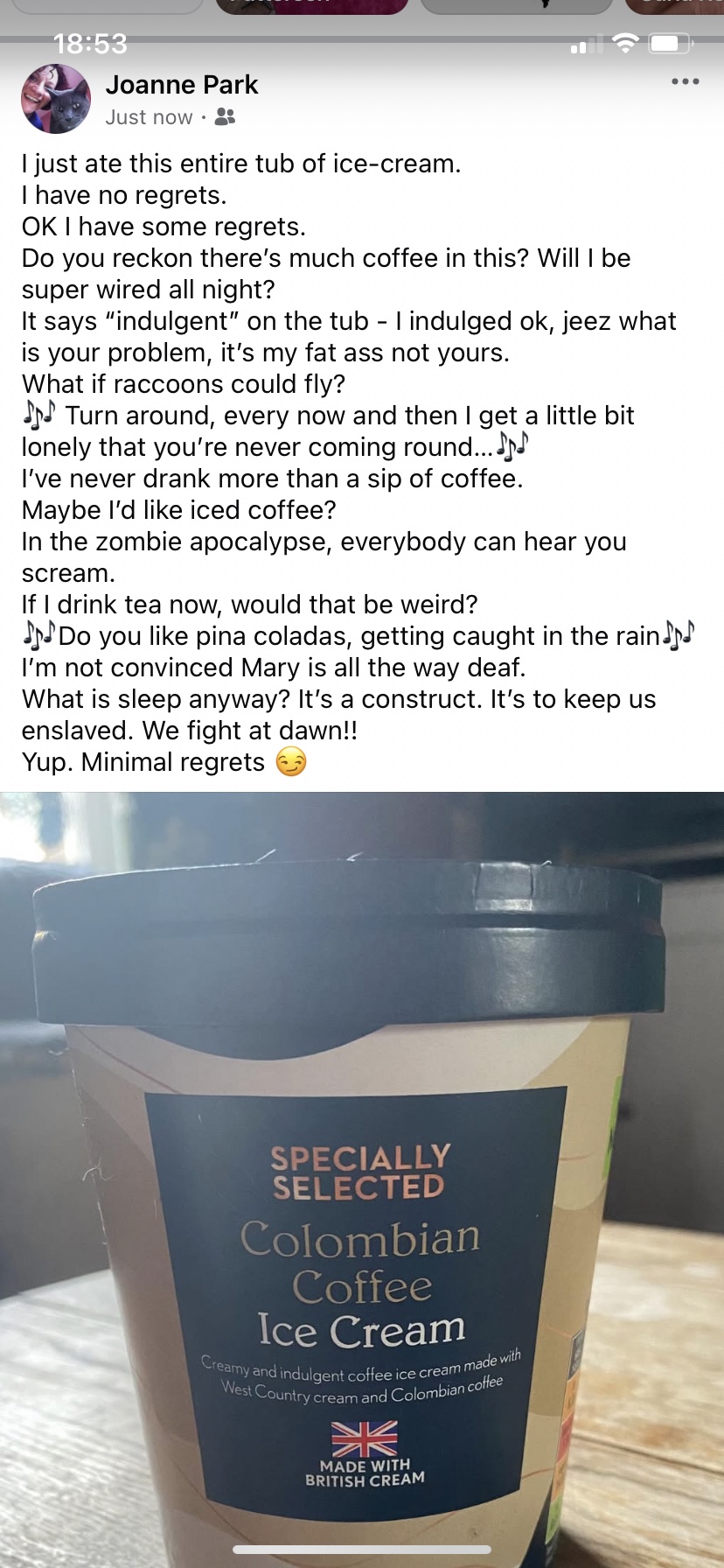This screenshot has height=1568, width=724.
Task: Tap music notes before Turn around lyric
Action: (x=39, y=414)
